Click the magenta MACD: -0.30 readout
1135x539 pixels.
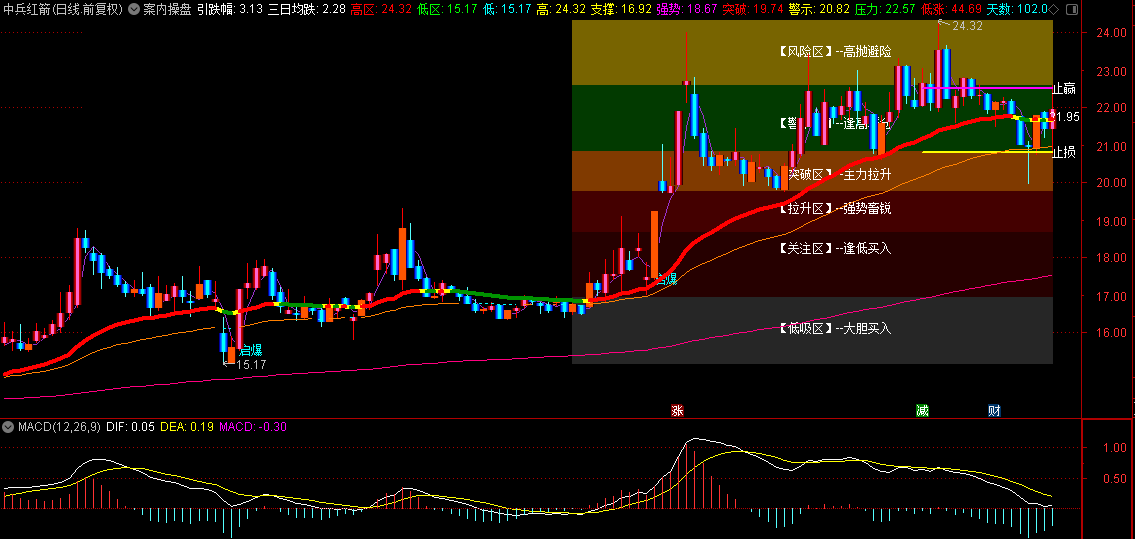pos(253,426)
